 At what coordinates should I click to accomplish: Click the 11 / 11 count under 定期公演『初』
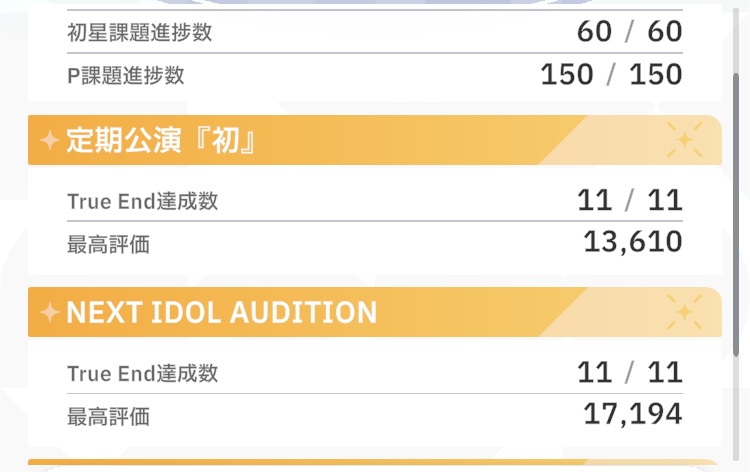629,201
